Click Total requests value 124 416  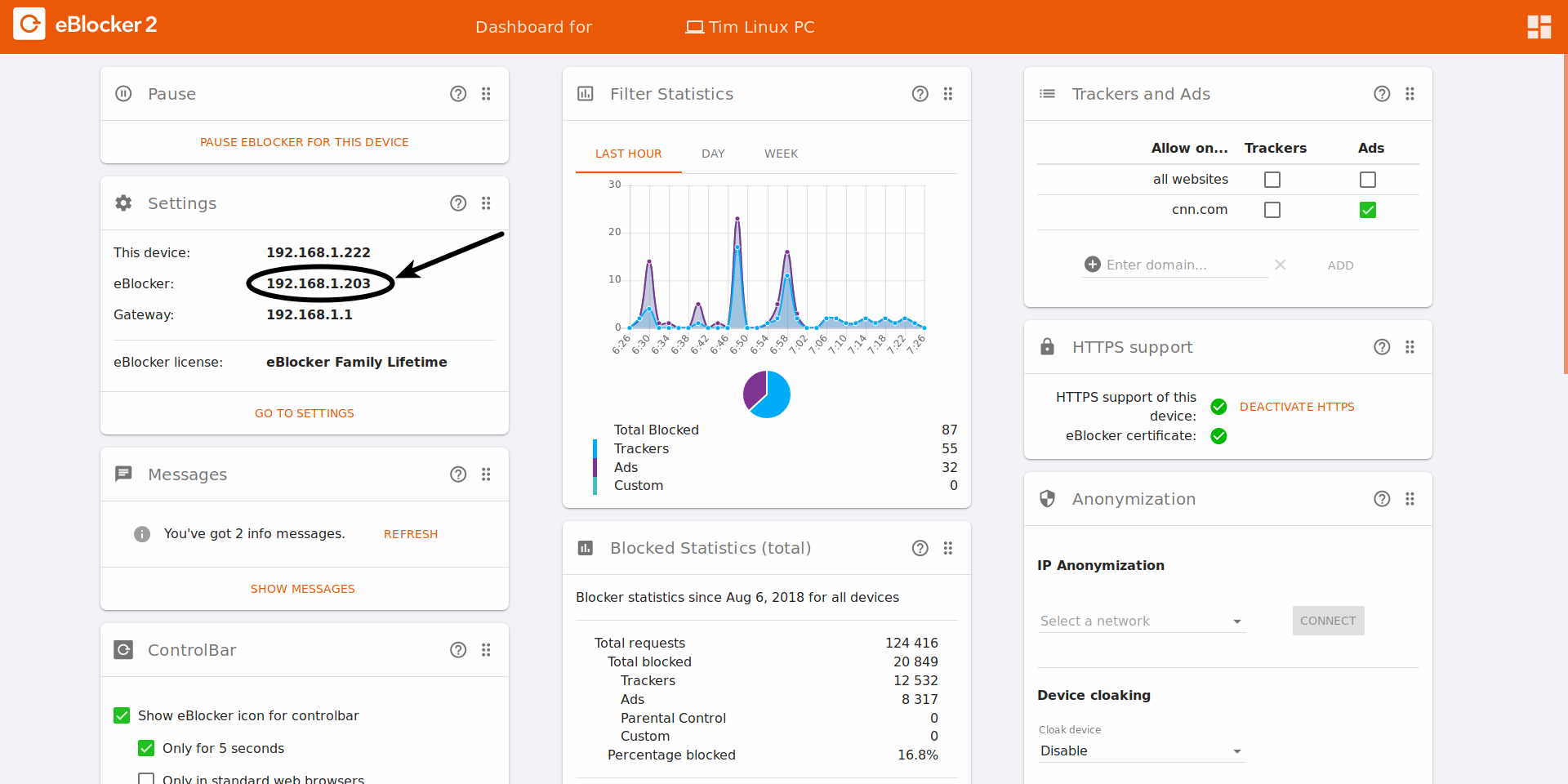(911, 644)
